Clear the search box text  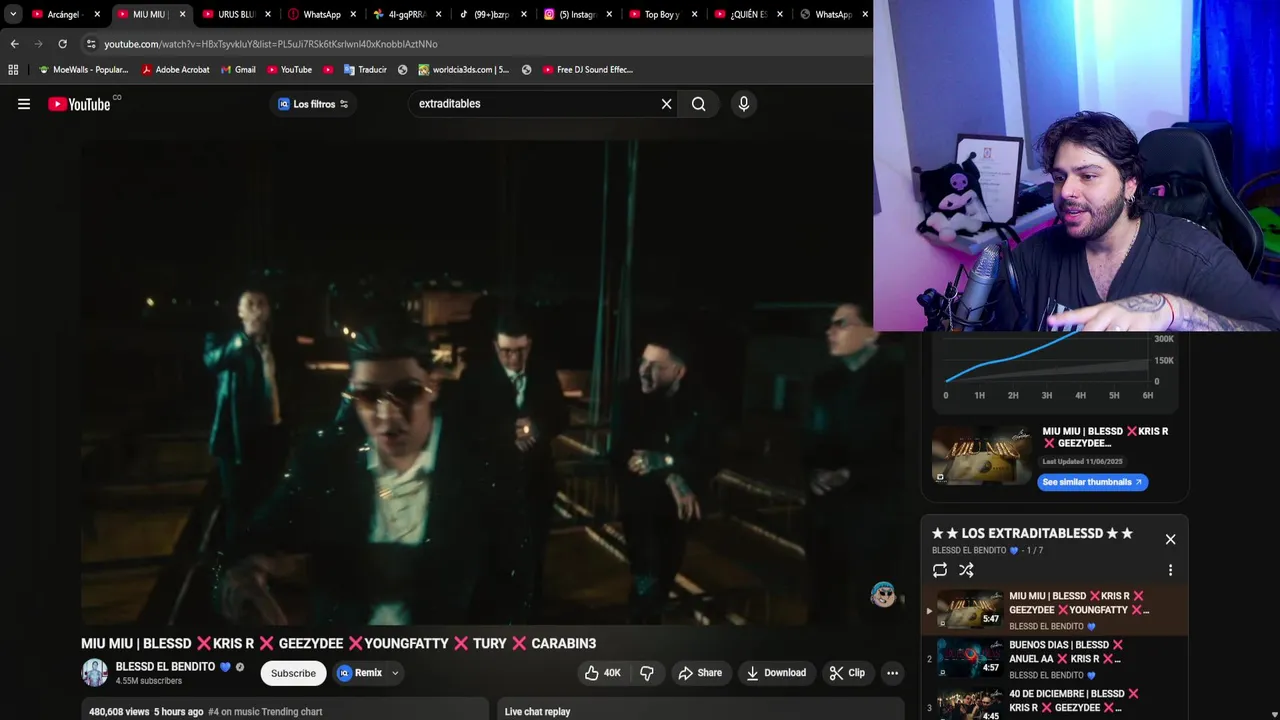(666, 104)
